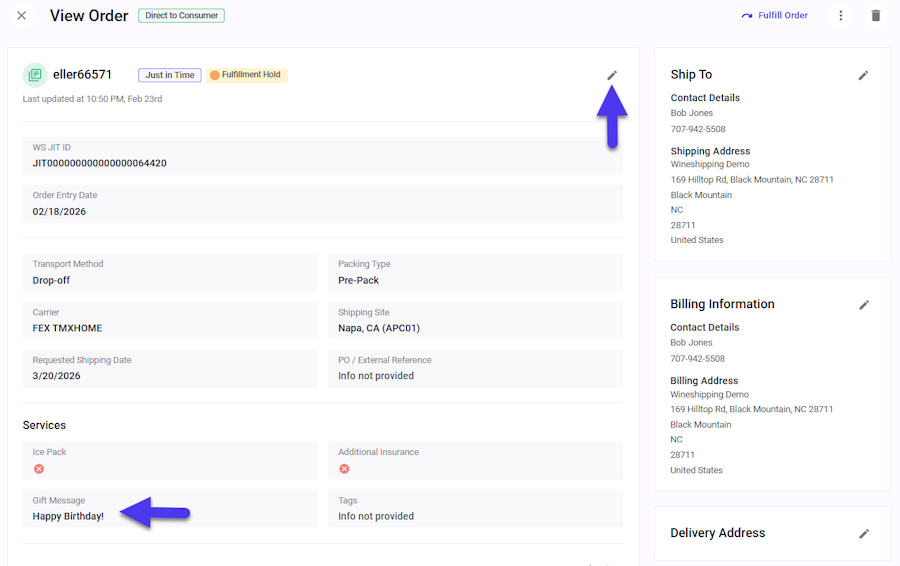Select the Happy Birthday gift message
Screen dimensions: 900x566
point(68,516)
